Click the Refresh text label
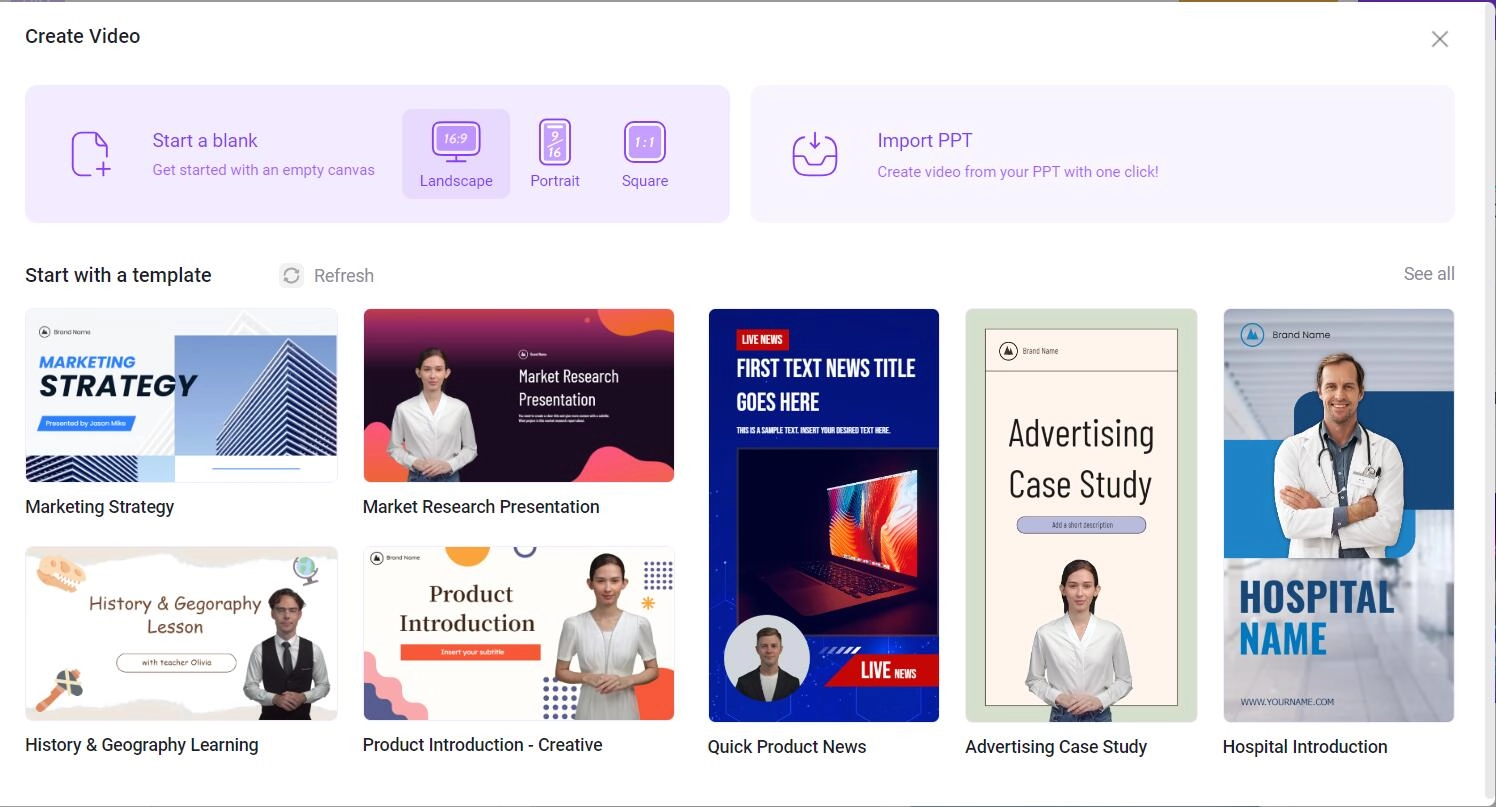The height and width of the screenshot is (807, 1496). [343, 276]
